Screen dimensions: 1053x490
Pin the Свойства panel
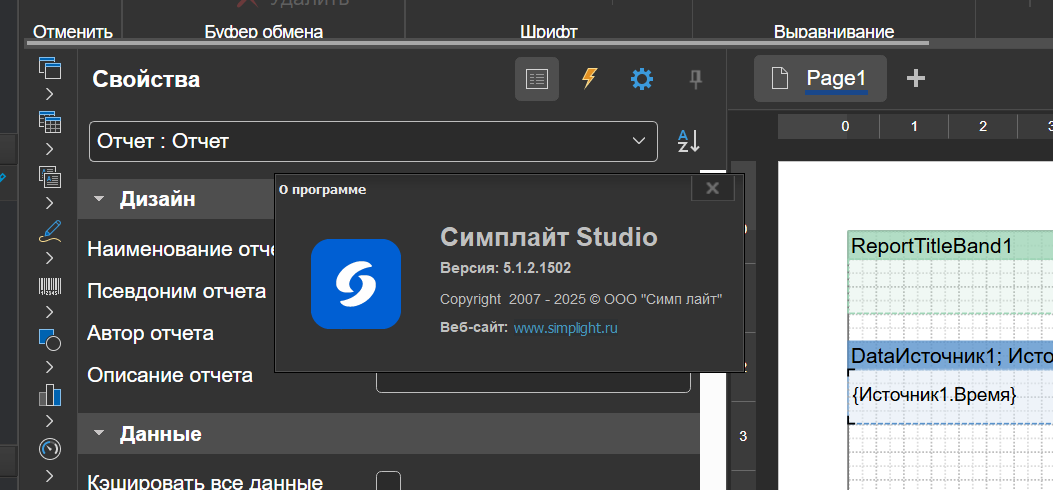coord(695,79)
